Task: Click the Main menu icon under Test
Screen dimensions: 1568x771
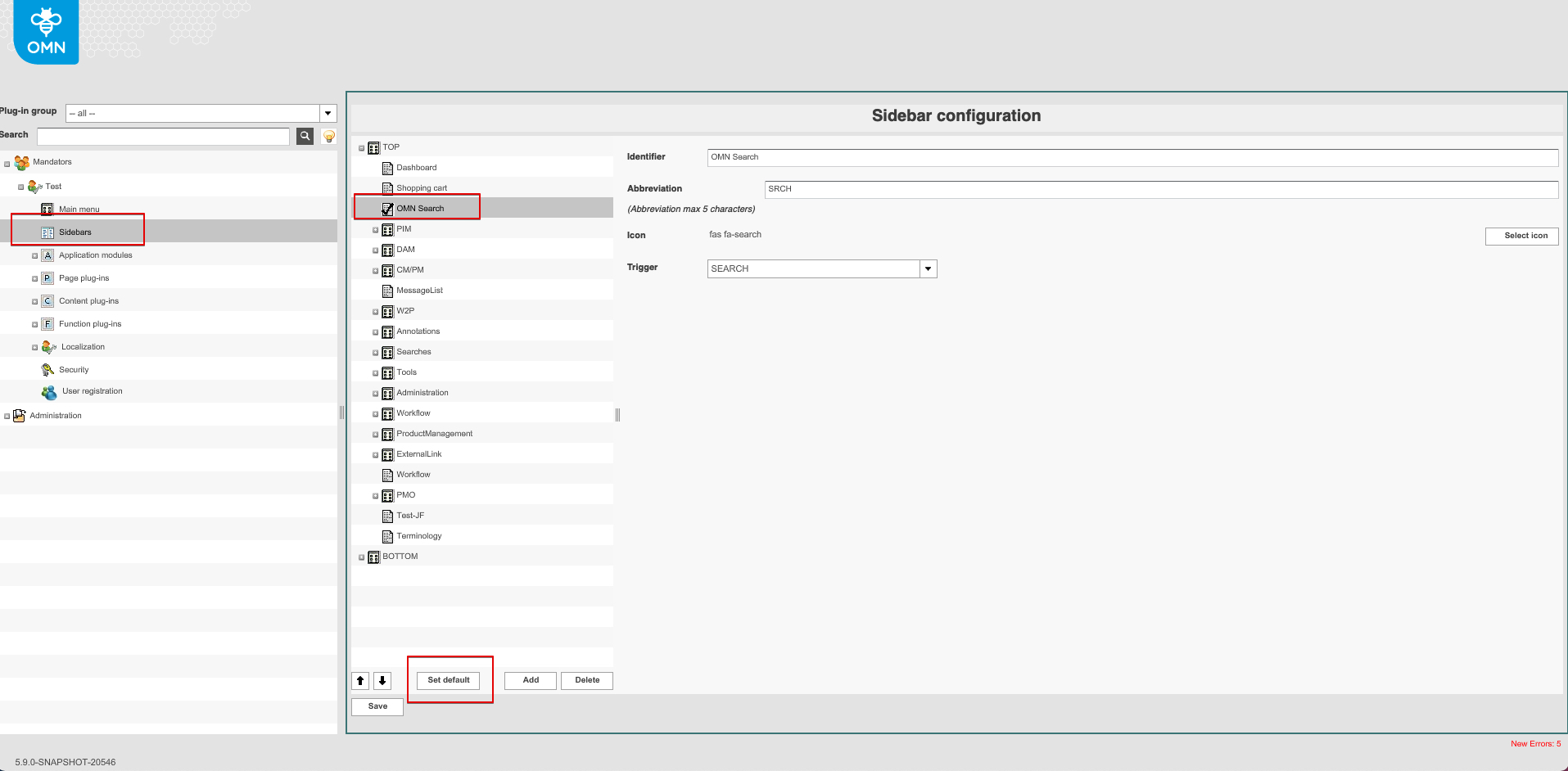Action: 47,209
